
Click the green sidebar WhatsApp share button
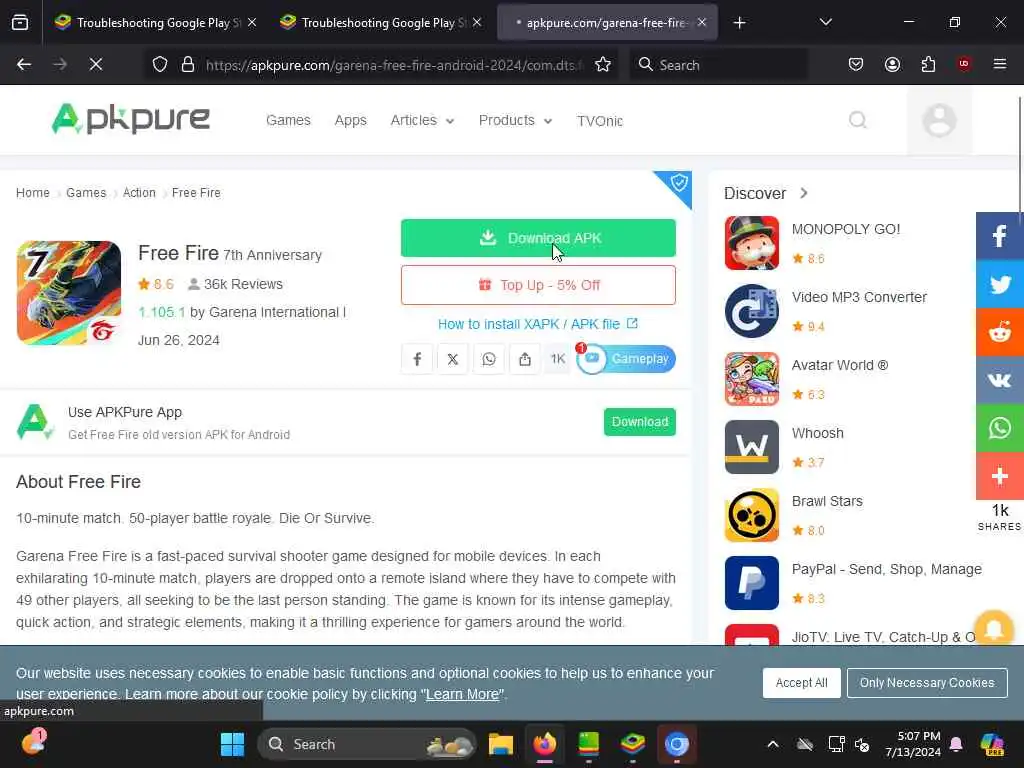pyautogui.click(x=1000, y=428)
